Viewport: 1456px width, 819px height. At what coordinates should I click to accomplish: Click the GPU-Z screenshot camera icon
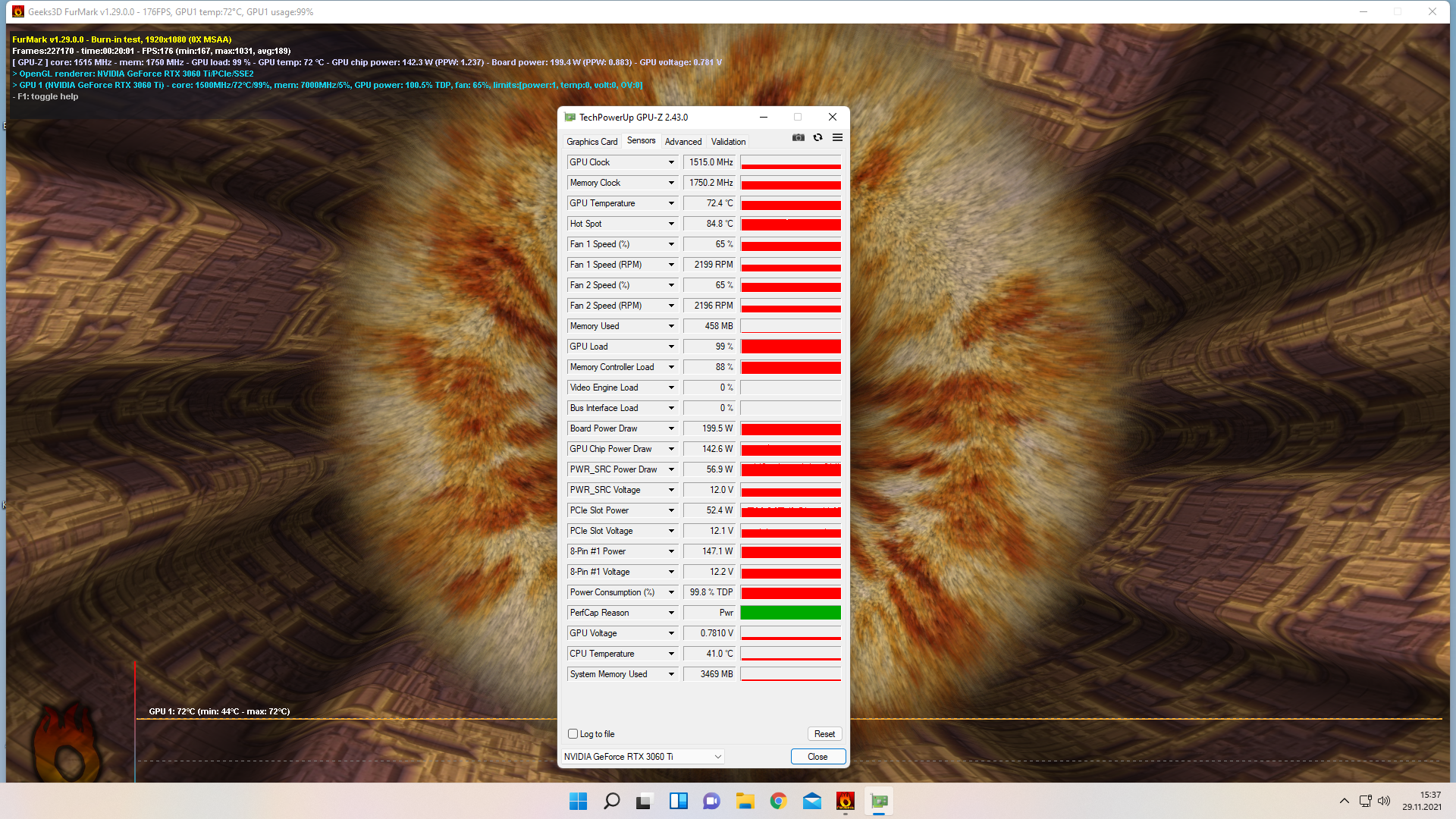[798, 137]
